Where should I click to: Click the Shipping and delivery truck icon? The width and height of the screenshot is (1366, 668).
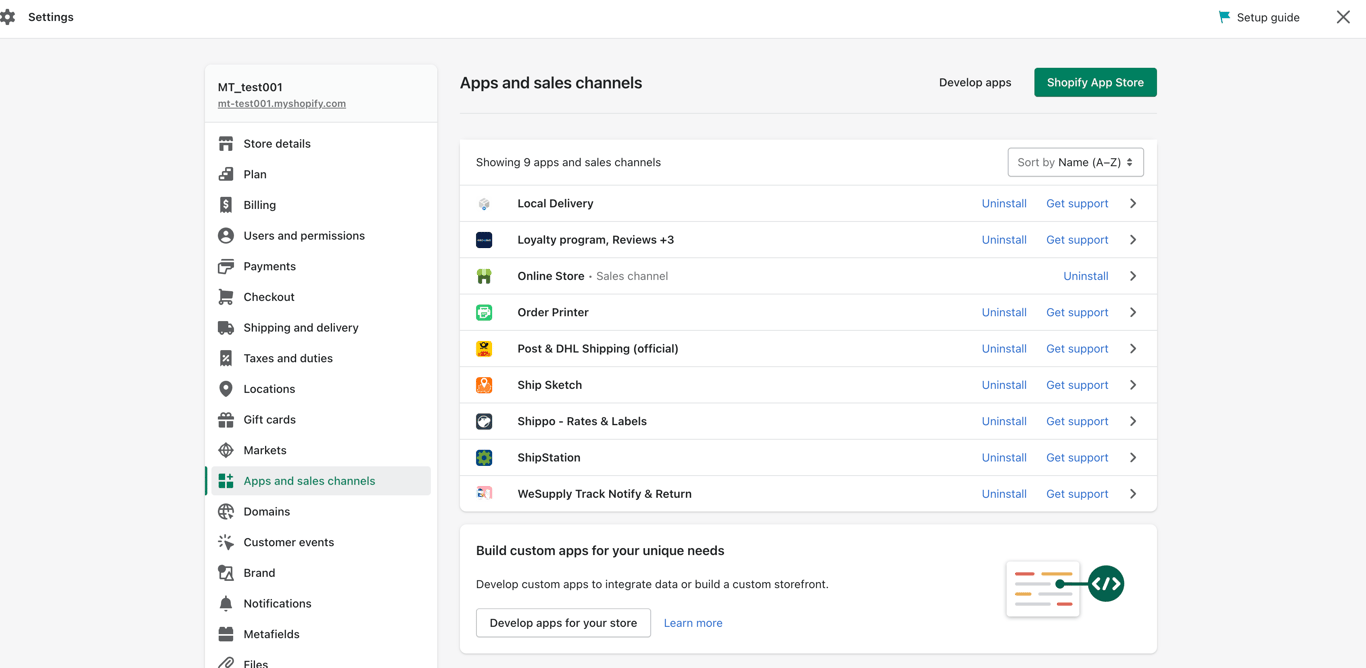click(x=226, y=328)
